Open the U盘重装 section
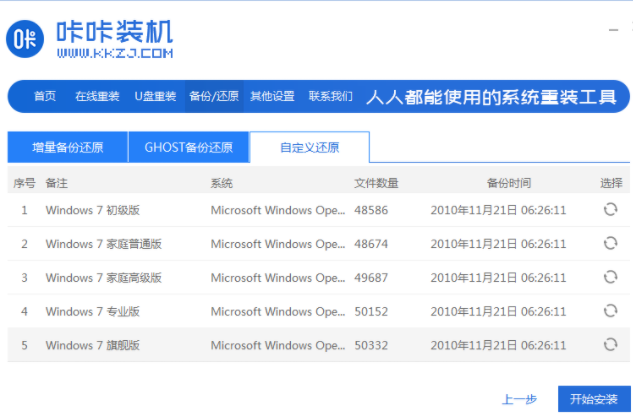The width and height of the screenshot is (633, 416). point(155,97)
